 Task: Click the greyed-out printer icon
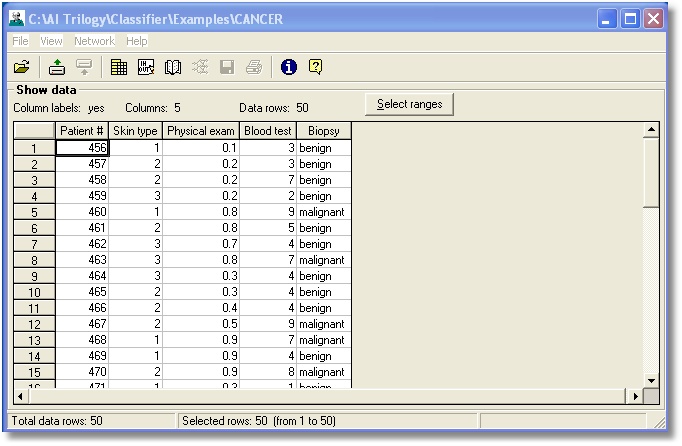pos(254,67)
